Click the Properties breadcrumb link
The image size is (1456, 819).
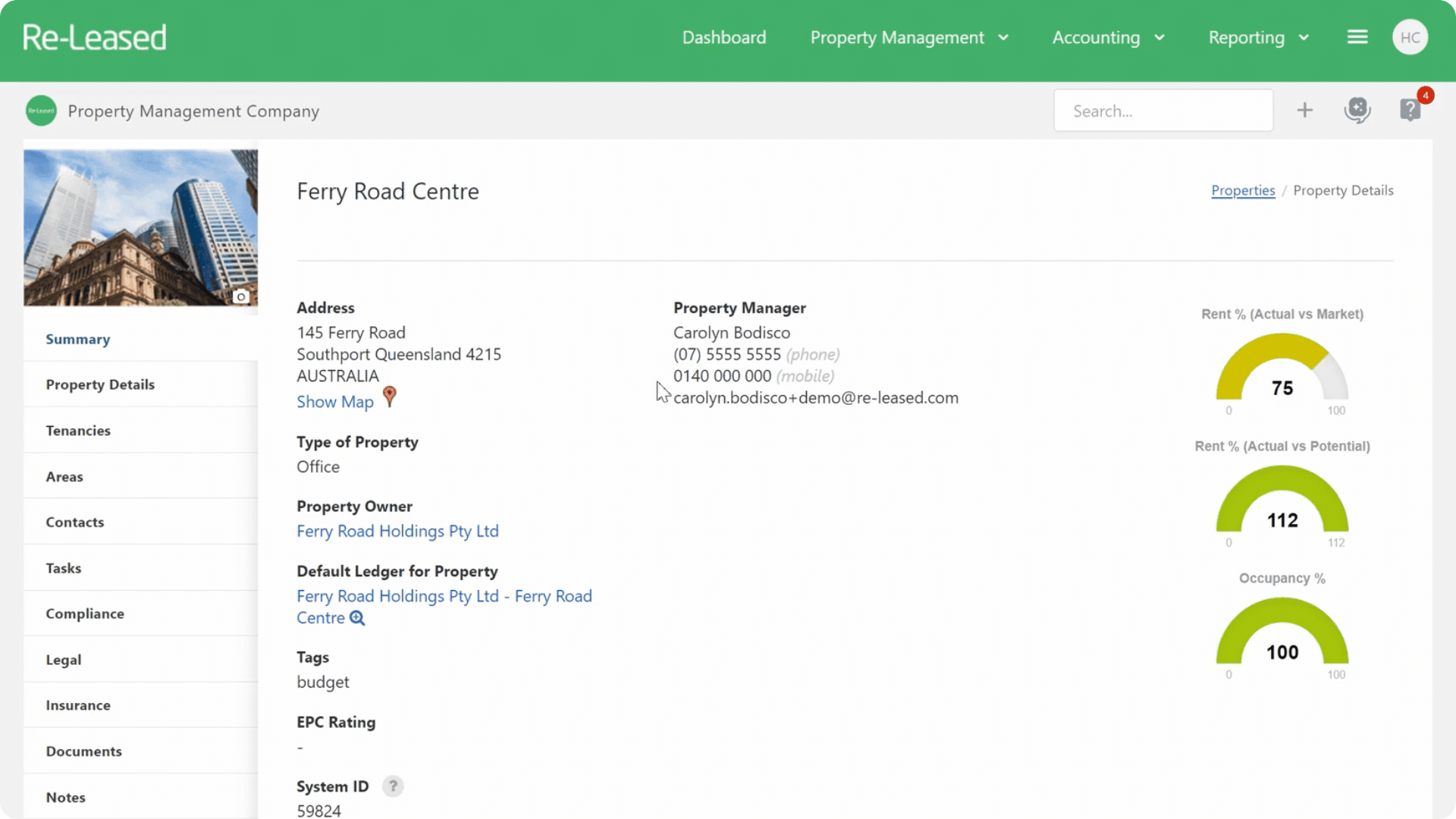click(1243, 190)
